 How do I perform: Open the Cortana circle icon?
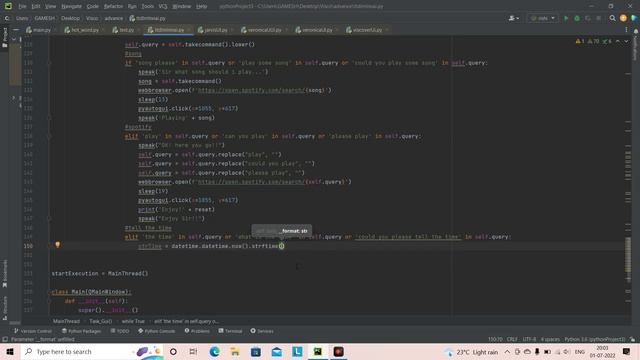pyautogui.click(x=173, y=352)
